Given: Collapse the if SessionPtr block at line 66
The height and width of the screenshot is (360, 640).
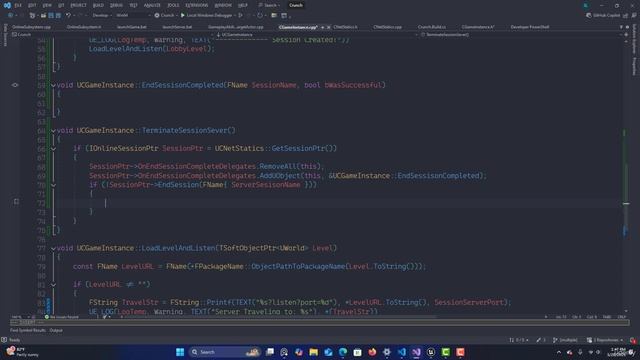Looking at the screenshot, I should tap(53, 149).
